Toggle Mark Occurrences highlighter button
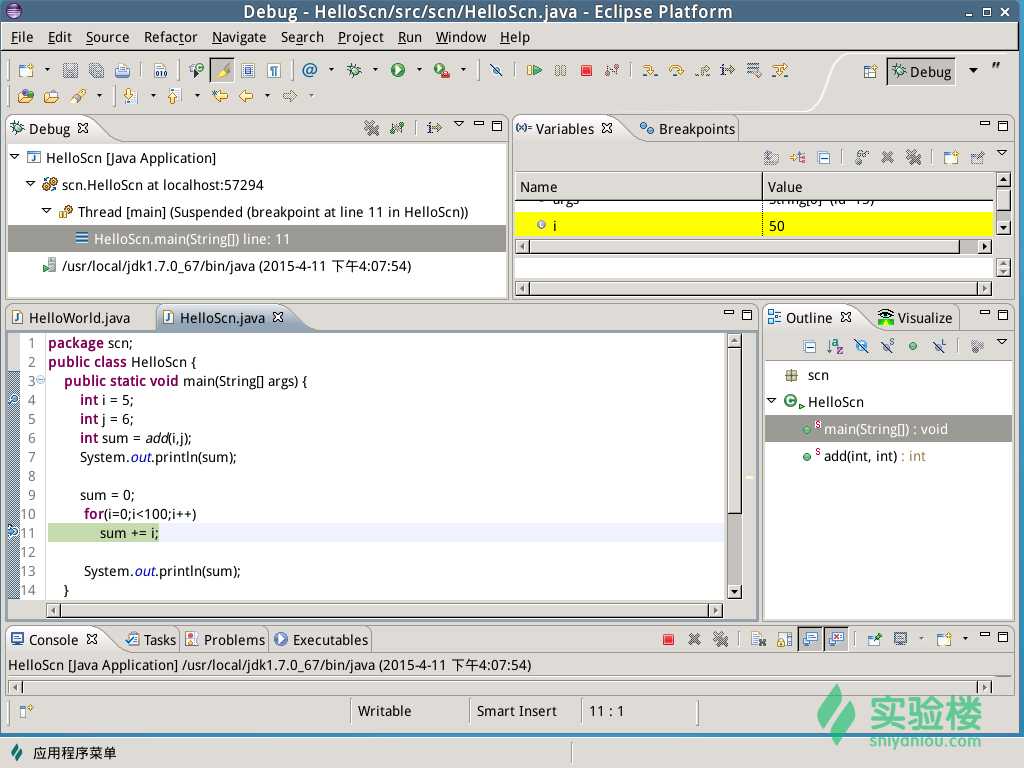This screenshot has height=768, width=1024. point(222,71)
